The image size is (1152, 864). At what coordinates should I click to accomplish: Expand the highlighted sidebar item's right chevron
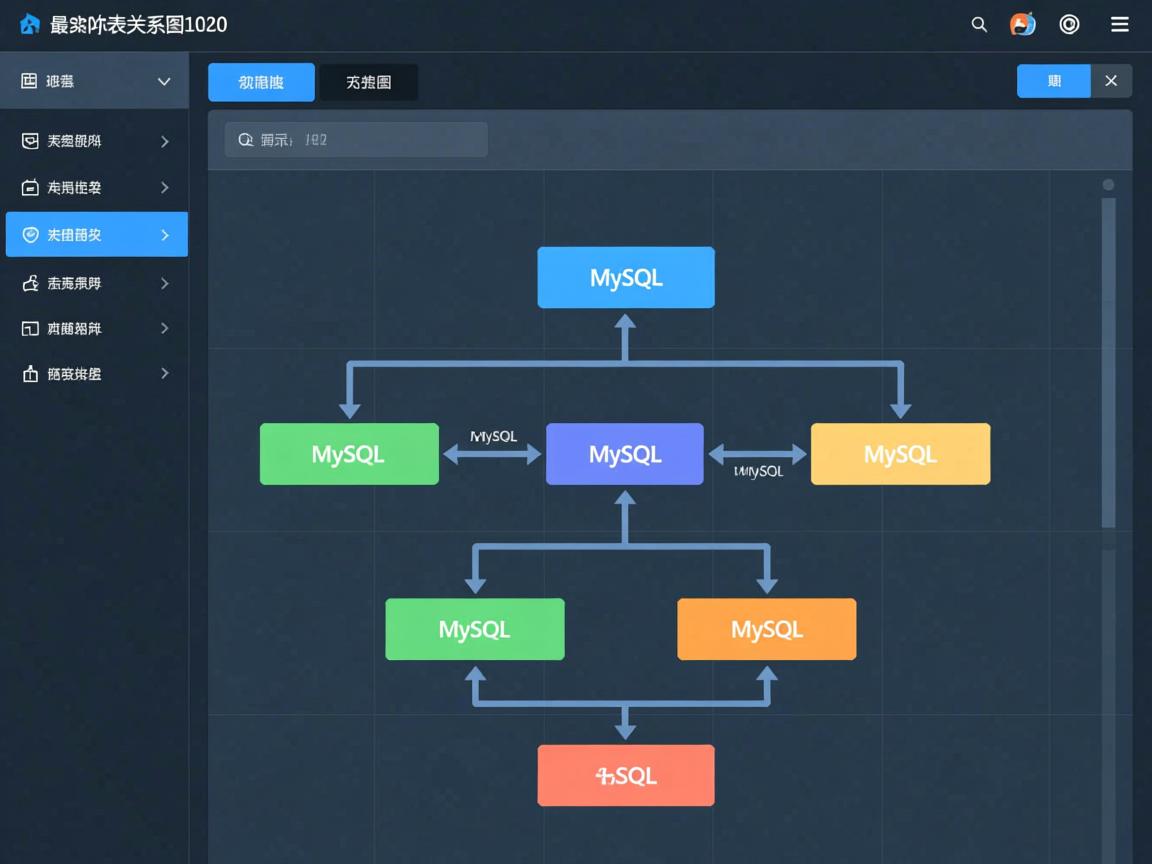166,234
